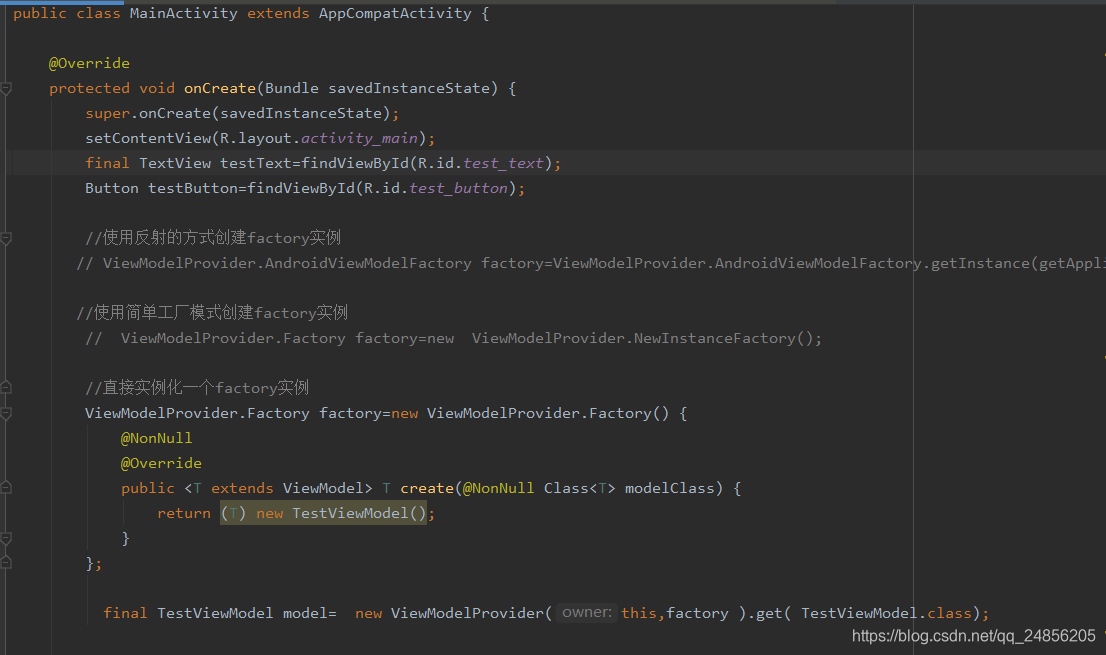Open the CSDN blog watermark link
The height and width of the screenshot is (655, 1106).
point(975,636)
